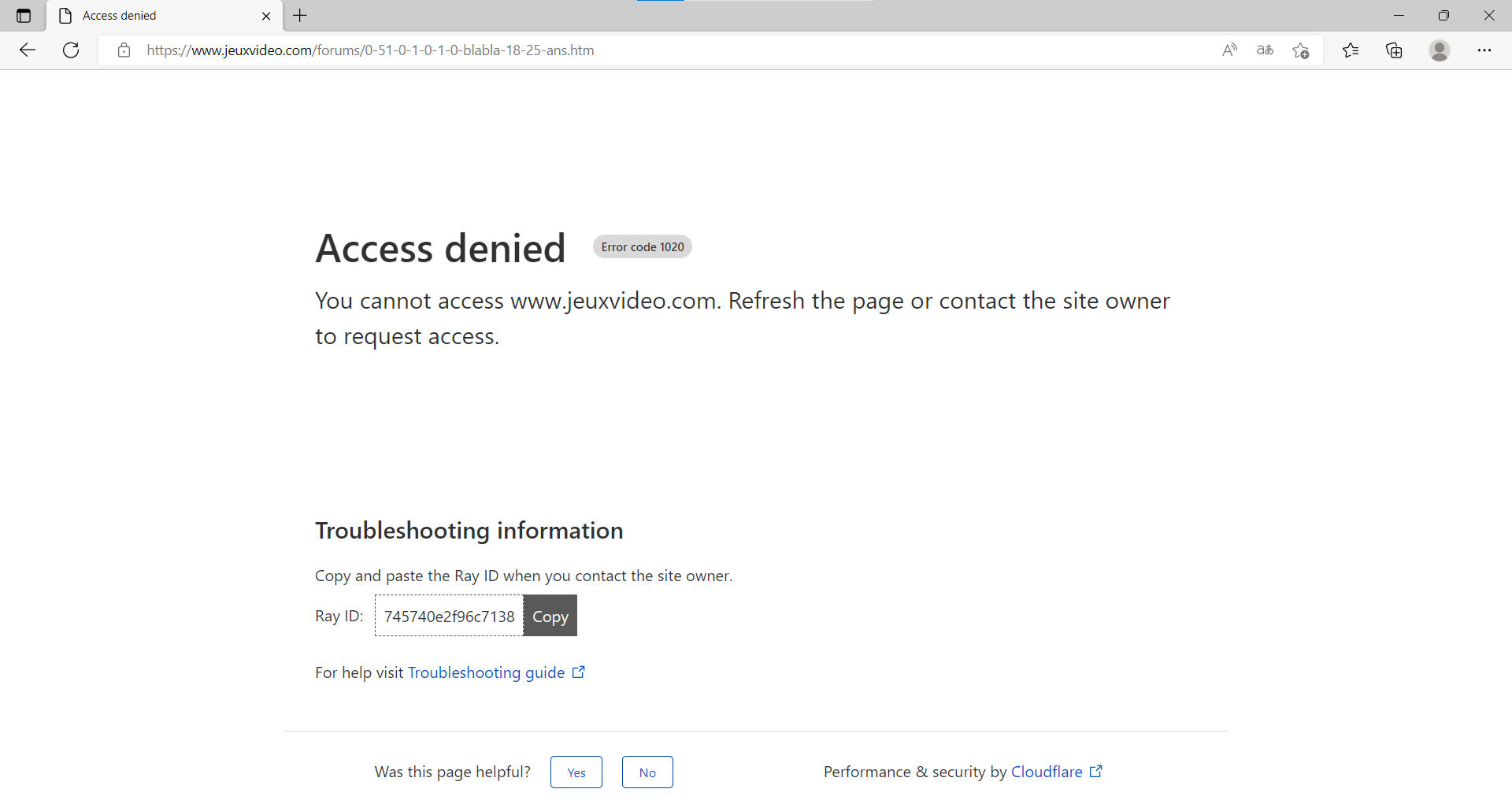Open the tab actions menu icon

pyautogui.click(x=24, y=16)
